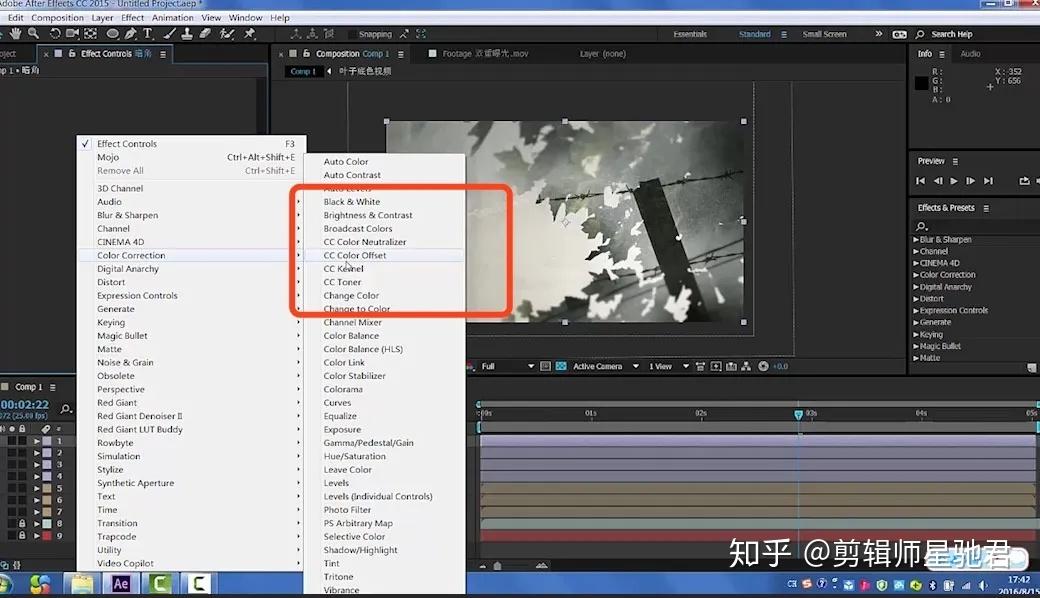Click layer 9 red label color swatch
Screen dimensions: 1040x598
[x=47, y=535]
